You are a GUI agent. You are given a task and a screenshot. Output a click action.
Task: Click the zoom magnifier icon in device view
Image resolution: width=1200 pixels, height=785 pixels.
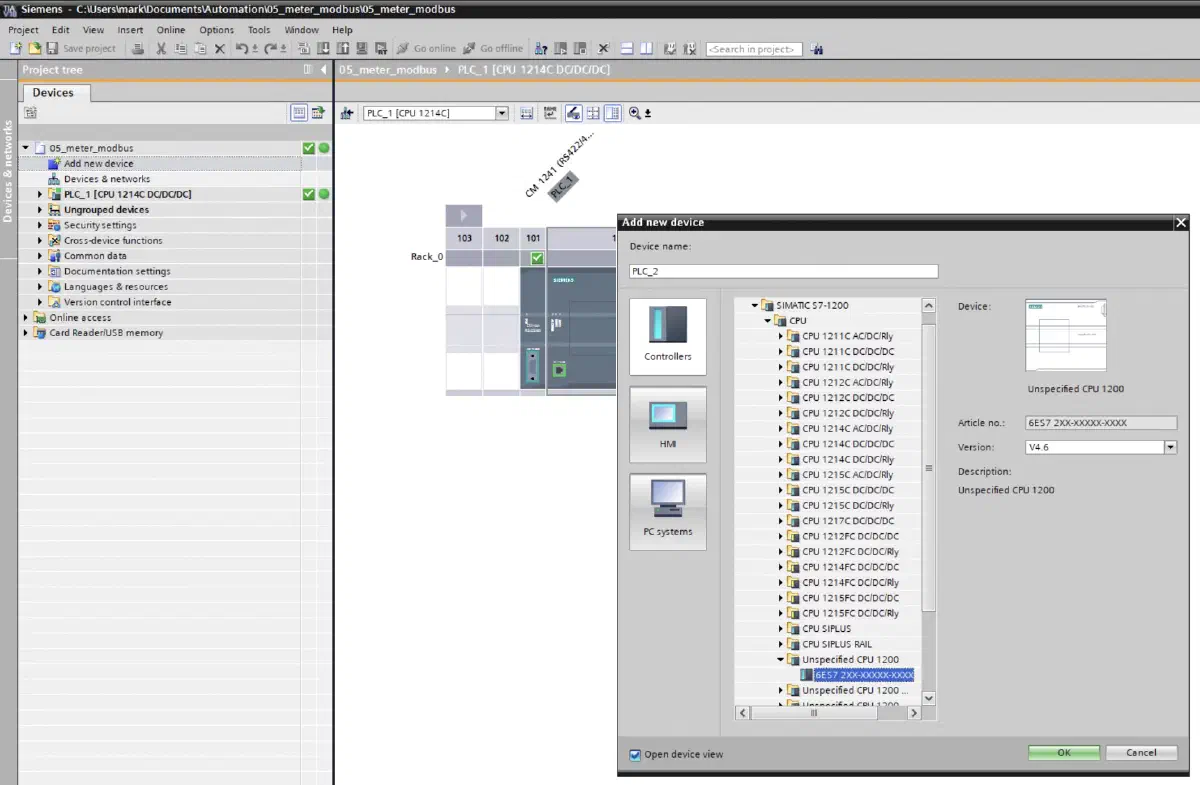(635, 113)
